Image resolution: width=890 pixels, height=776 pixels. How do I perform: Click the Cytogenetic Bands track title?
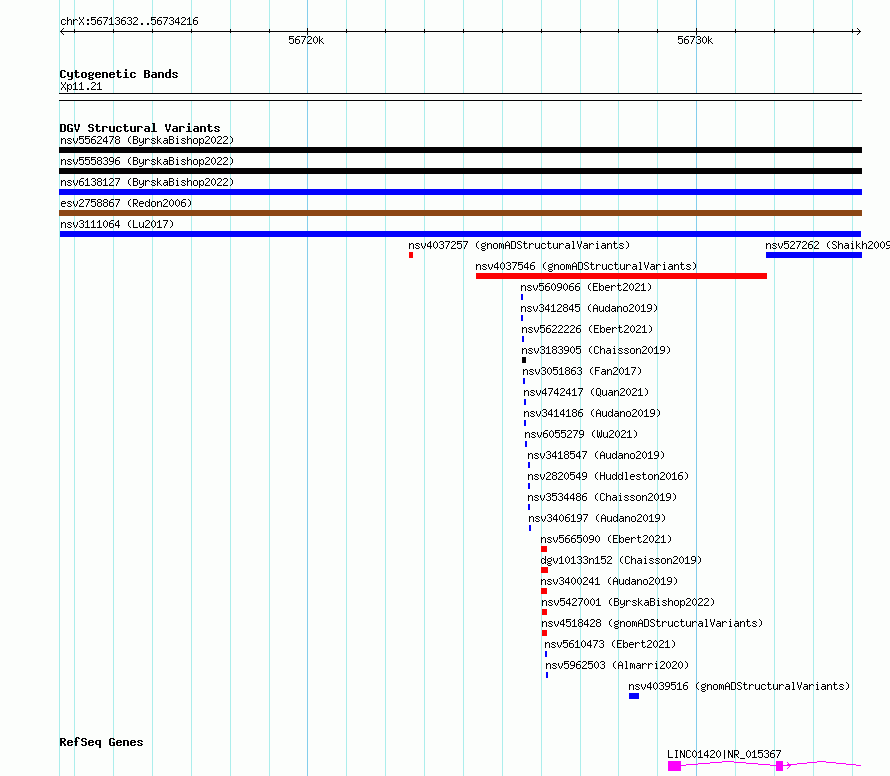point(119,74)
